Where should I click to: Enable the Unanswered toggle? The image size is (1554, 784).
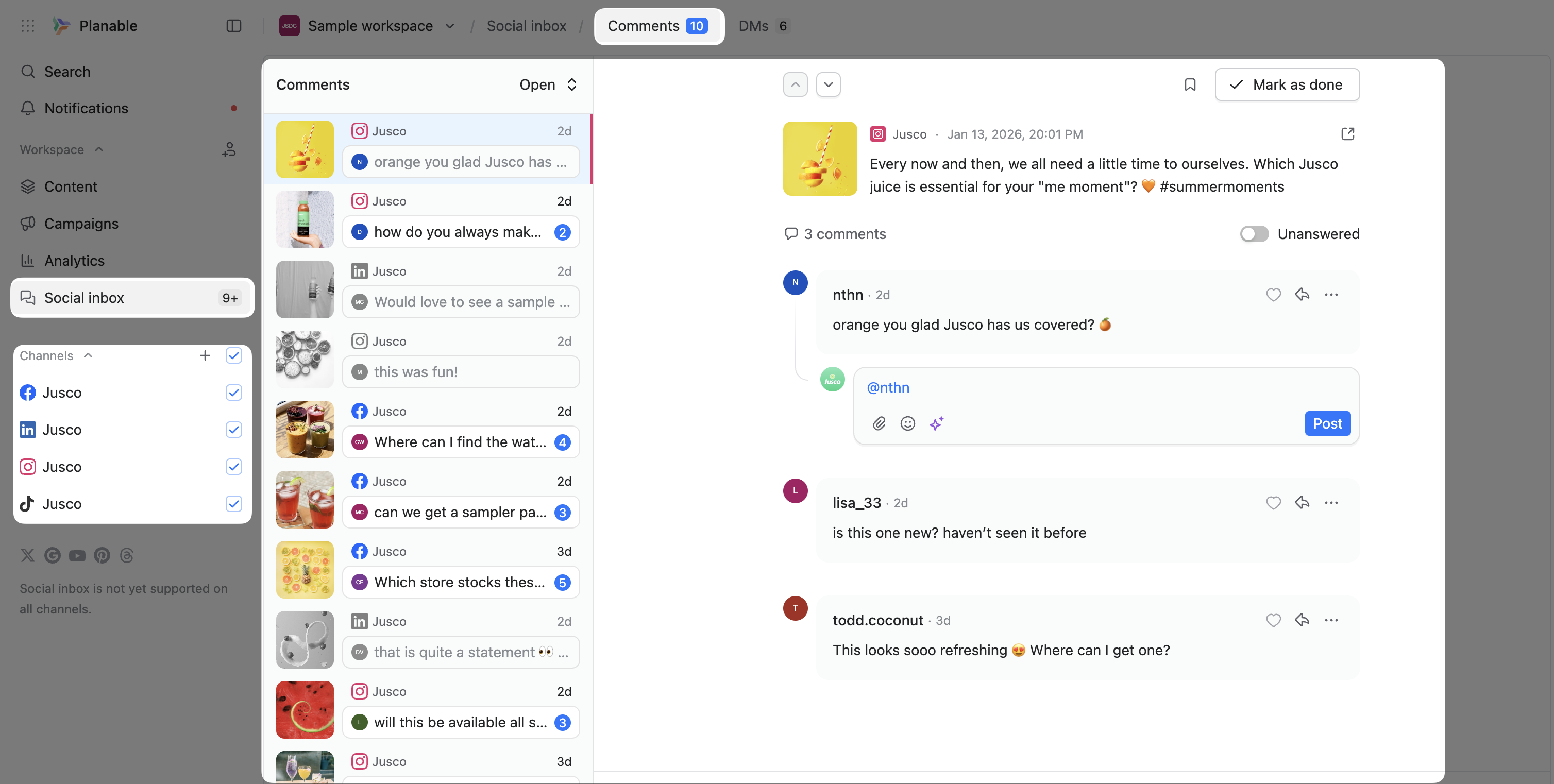tap(1254, 234)
